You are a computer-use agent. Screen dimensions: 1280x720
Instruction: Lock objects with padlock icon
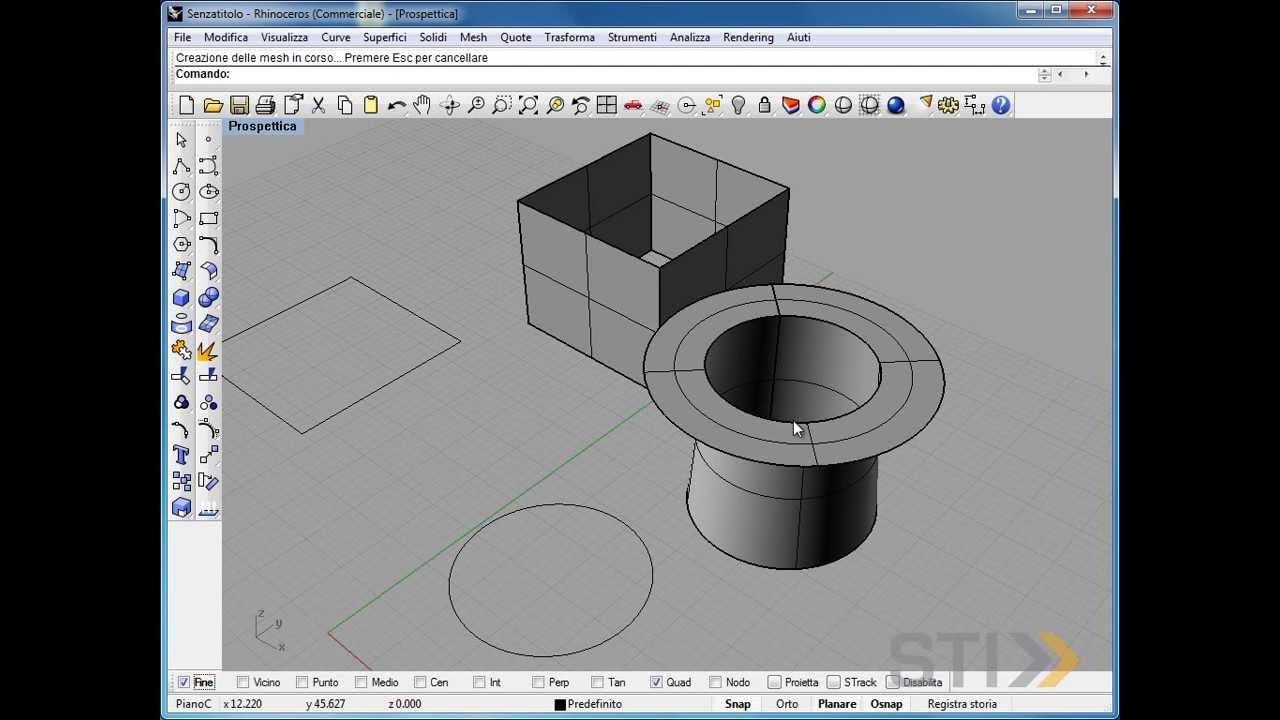(765, 105)
